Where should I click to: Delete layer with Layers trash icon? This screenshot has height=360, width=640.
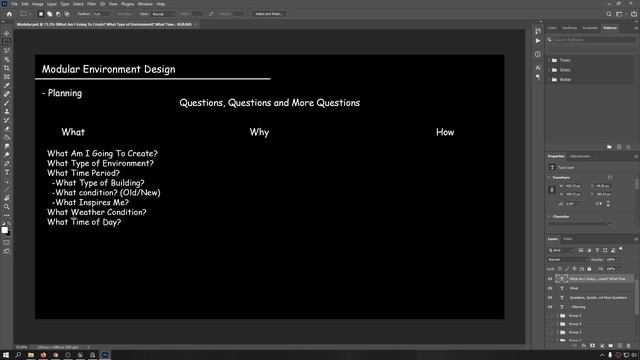tap(629, 346)
